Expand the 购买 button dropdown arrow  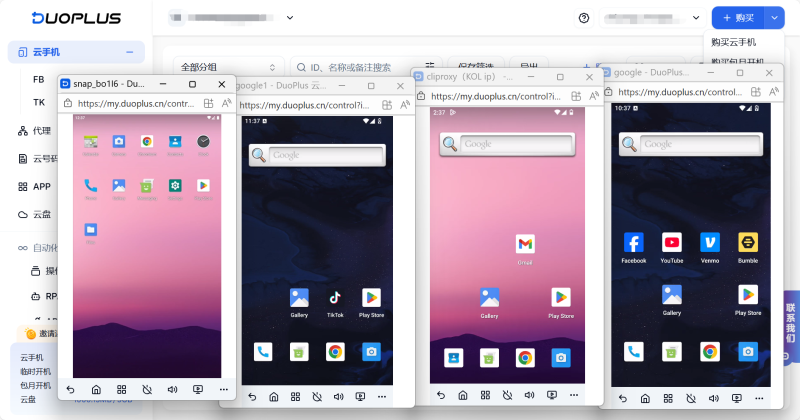pos(774,18)
